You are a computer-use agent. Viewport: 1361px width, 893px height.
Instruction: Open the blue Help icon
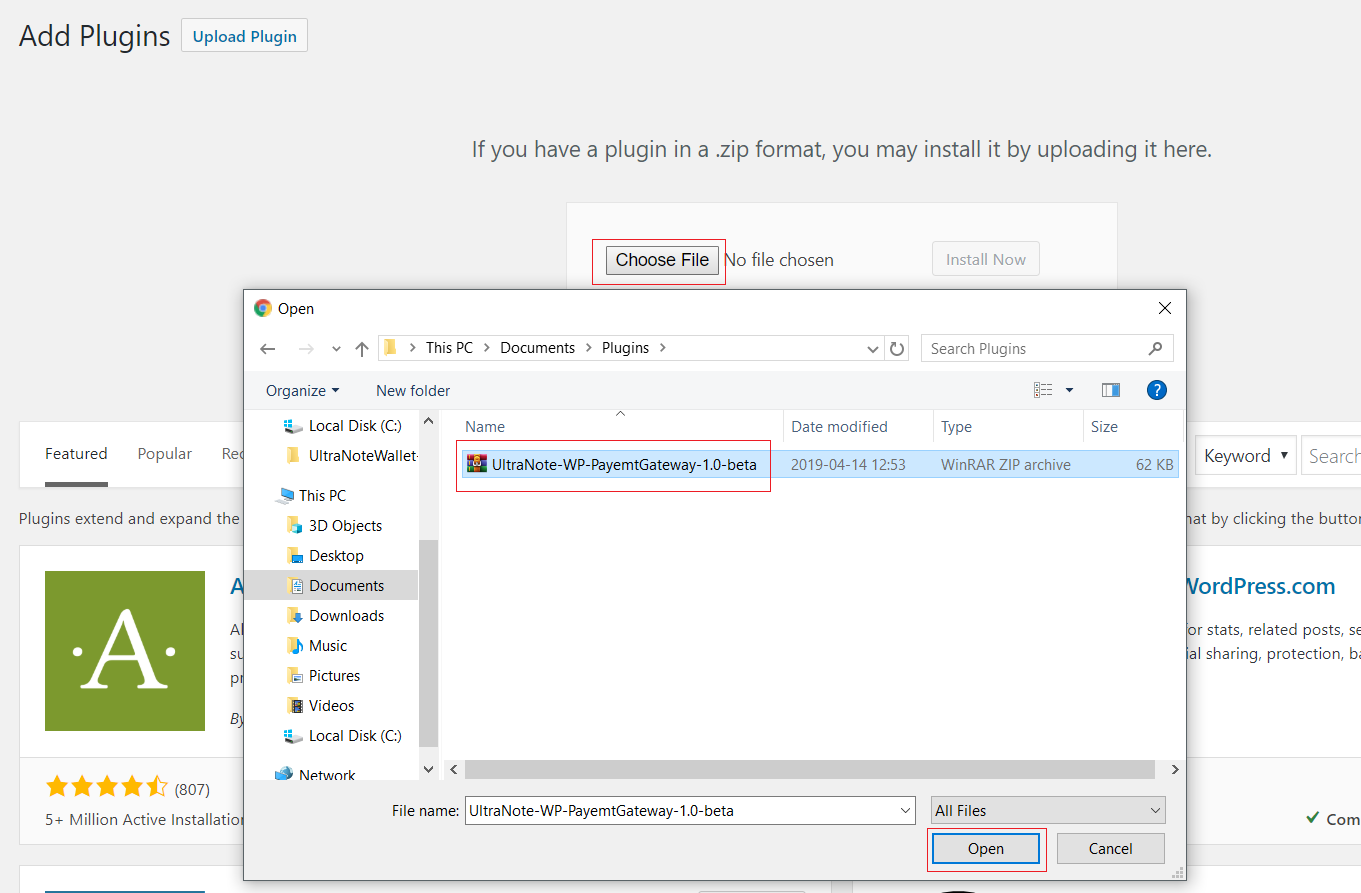tap(1157, 390)
